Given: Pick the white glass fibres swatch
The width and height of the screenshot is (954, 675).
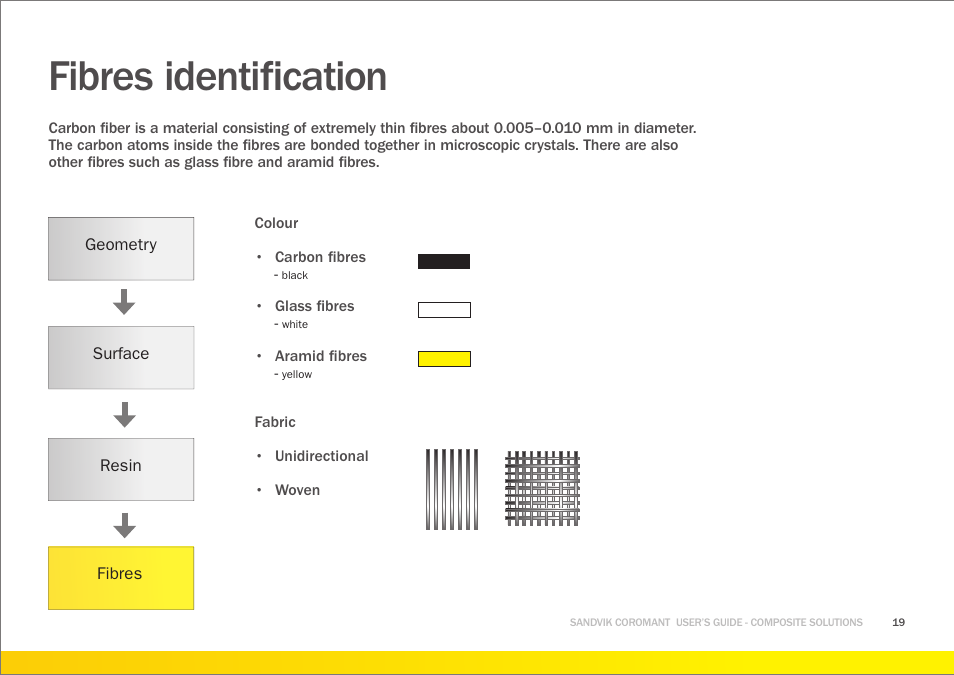Looking at the screenshot, I should point(444,310).
